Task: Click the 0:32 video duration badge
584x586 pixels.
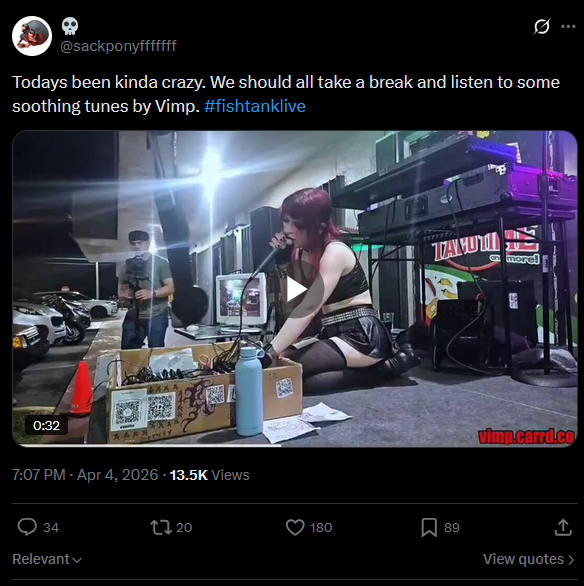Action: [46, 425]
